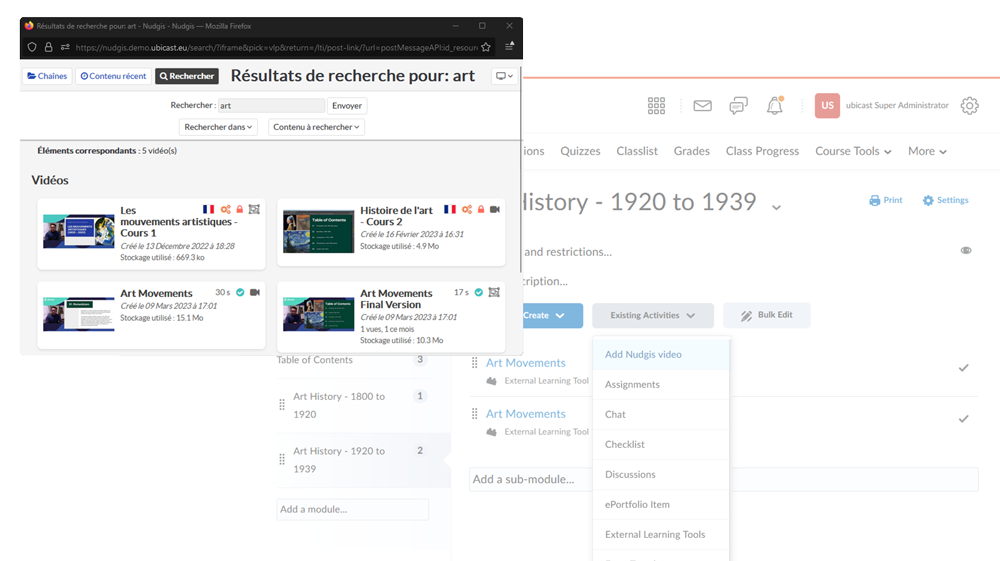Toggle completion check for second Art Movements
Image resolution: width=1000 pixels, height=561 pixels.
[x=963, y=419]
